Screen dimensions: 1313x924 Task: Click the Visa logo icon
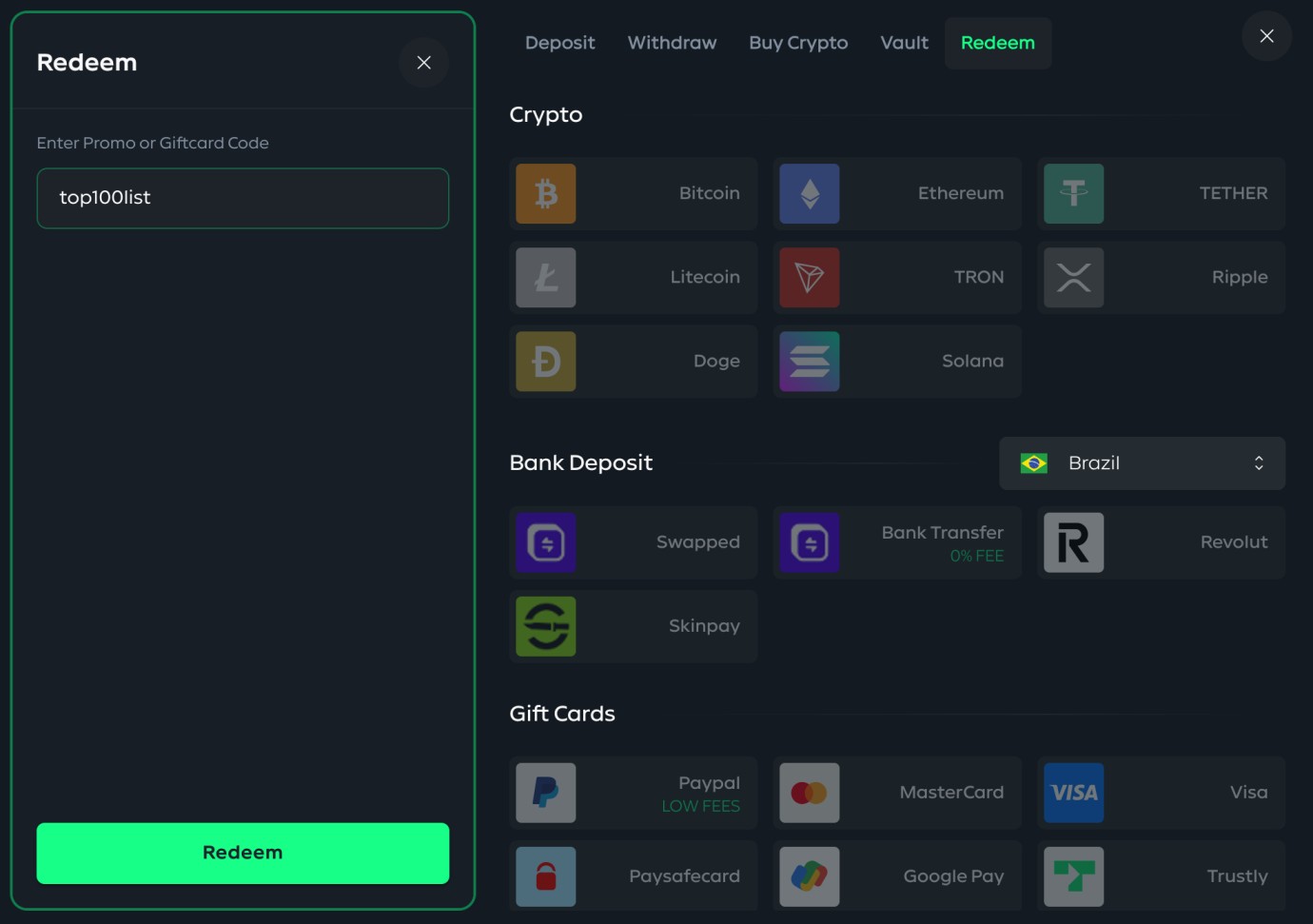1074,793
